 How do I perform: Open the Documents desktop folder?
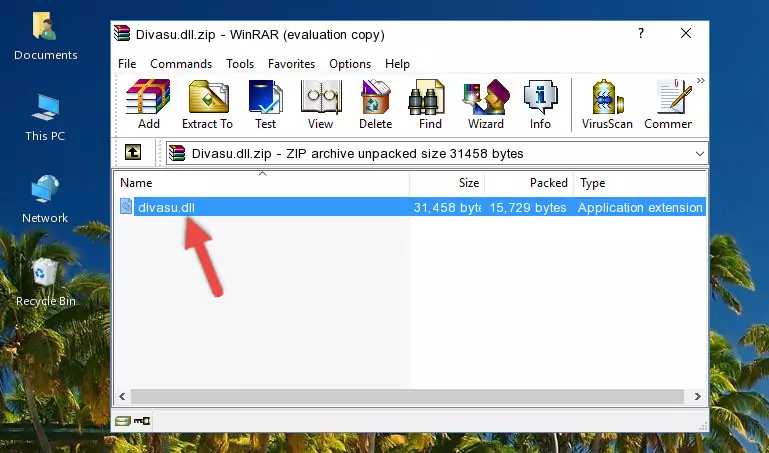click(x=46, y=36)
